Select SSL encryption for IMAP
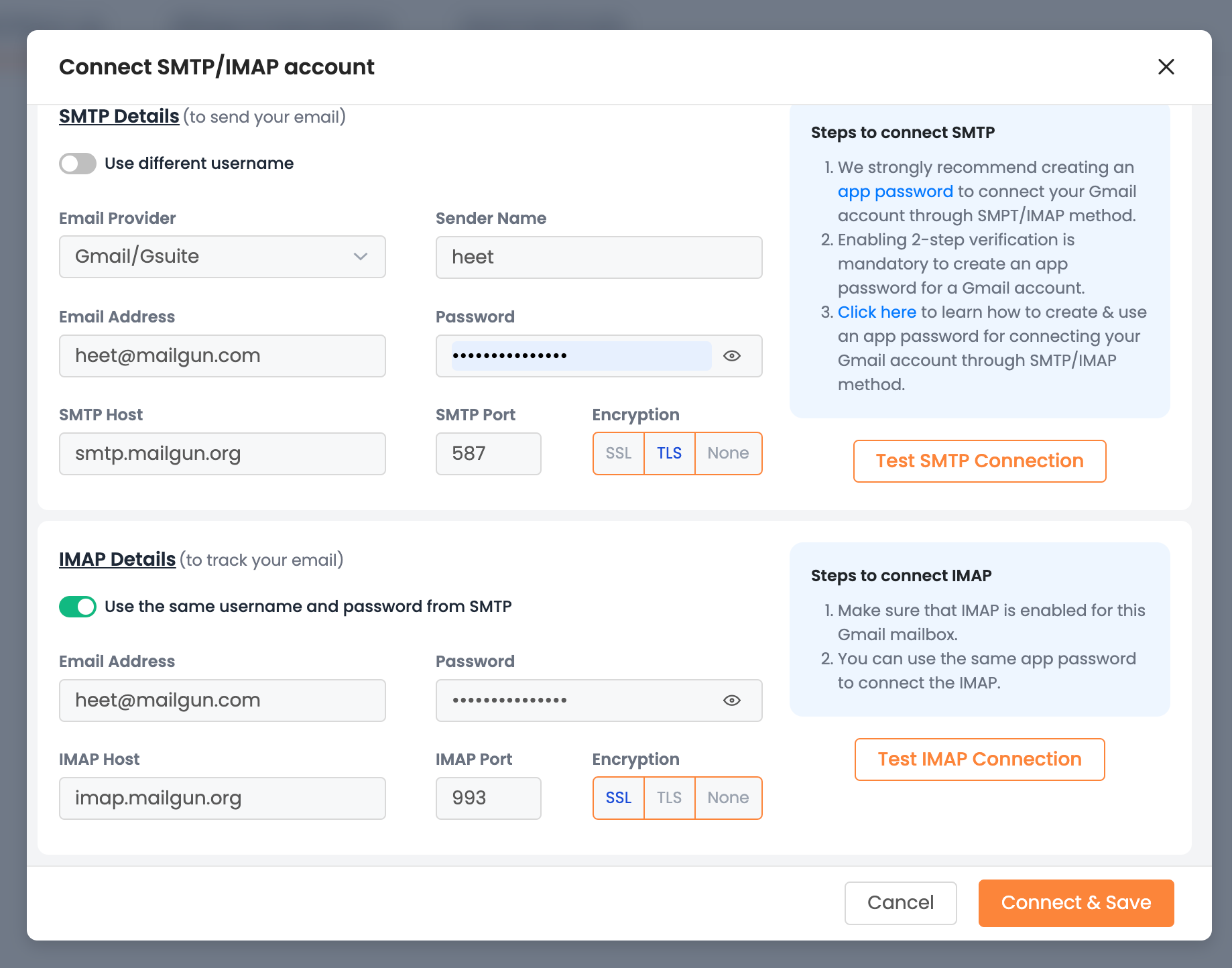 618,798
